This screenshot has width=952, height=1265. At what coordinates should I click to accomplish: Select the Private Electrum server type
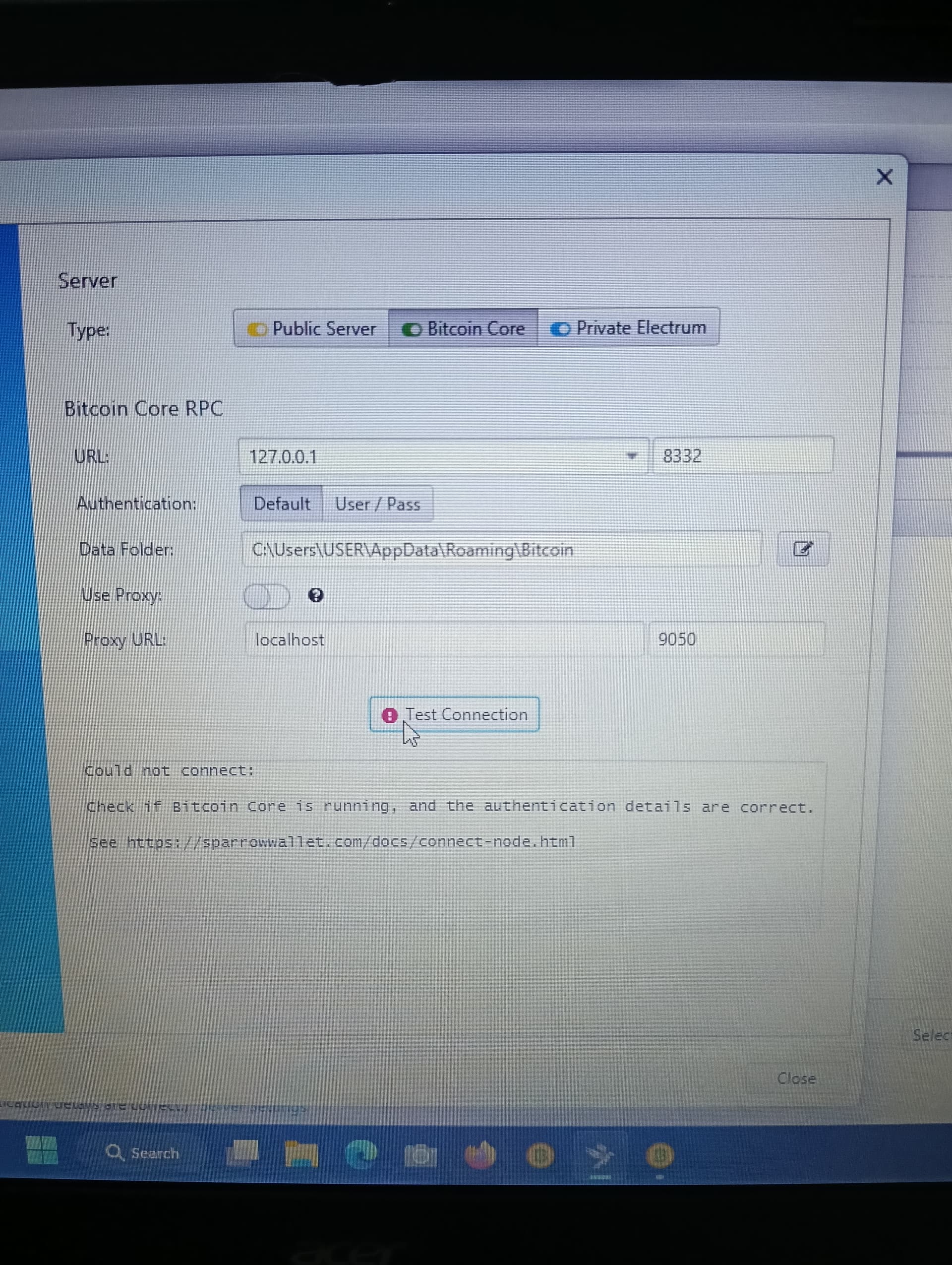[x=628, y=328]
